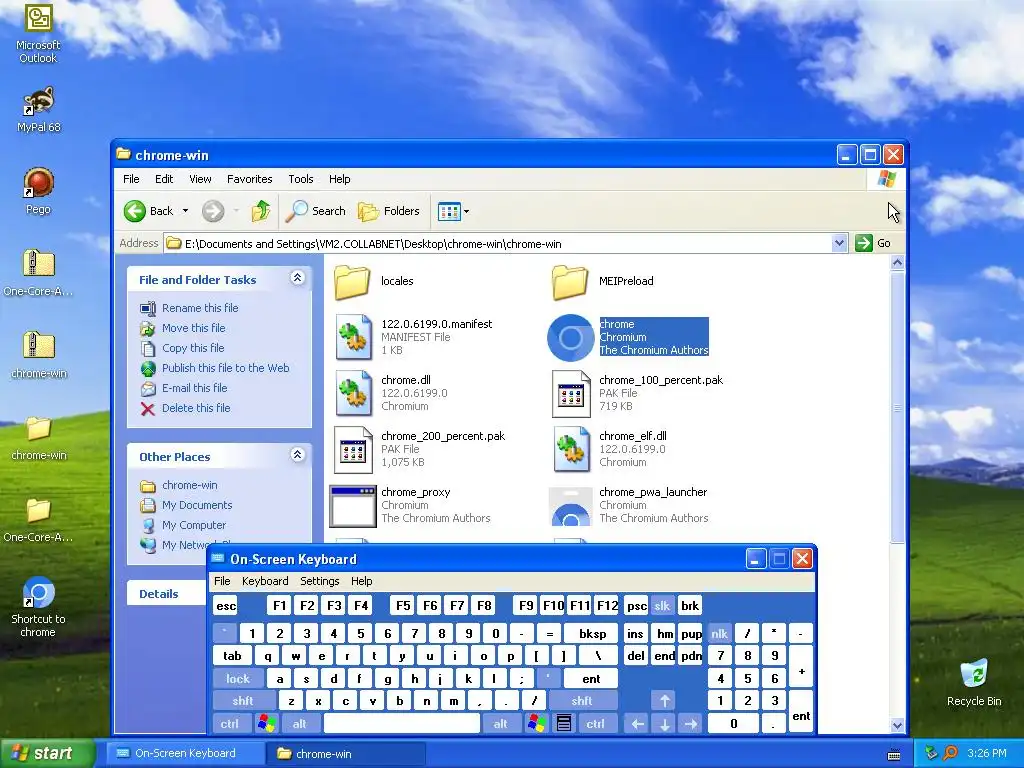Open the Microsoft Outlook desktop icon

[38, 33]
